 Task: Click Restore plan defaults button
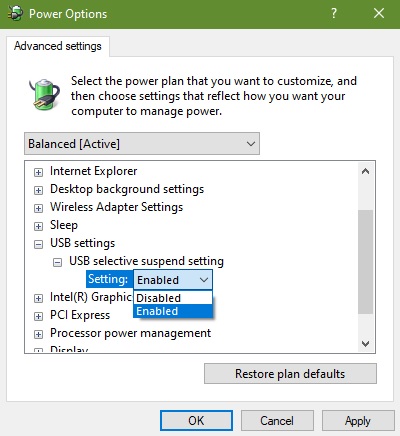pyautogui.click(x=290, y=374)
